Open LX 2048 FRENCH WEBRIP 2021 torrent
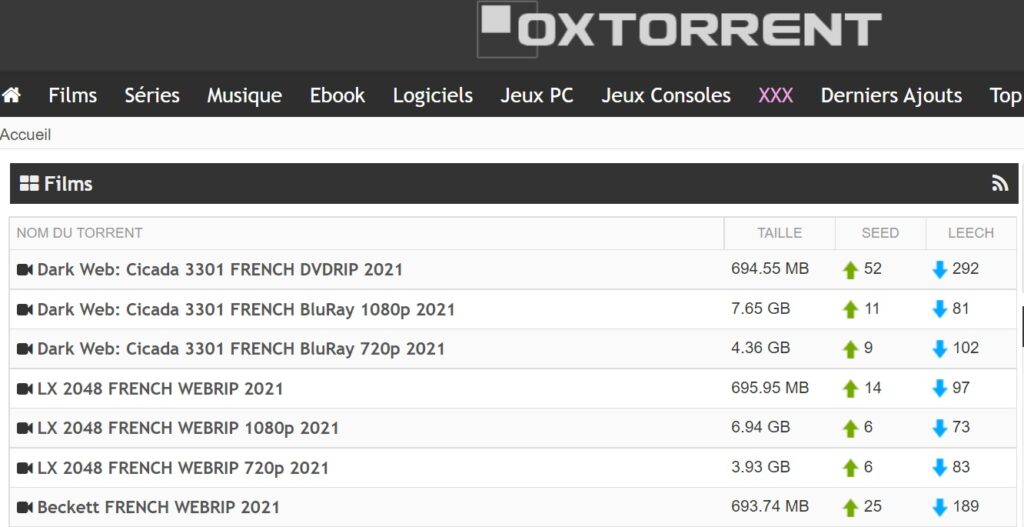The width and height of the screenshot is (1024, 527). point(160,389)
